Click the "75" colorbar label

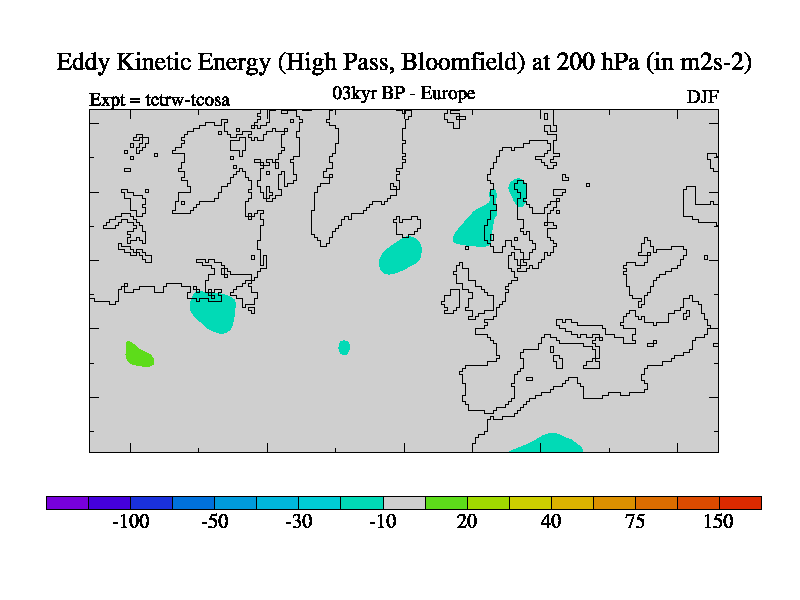click(635, 522)
